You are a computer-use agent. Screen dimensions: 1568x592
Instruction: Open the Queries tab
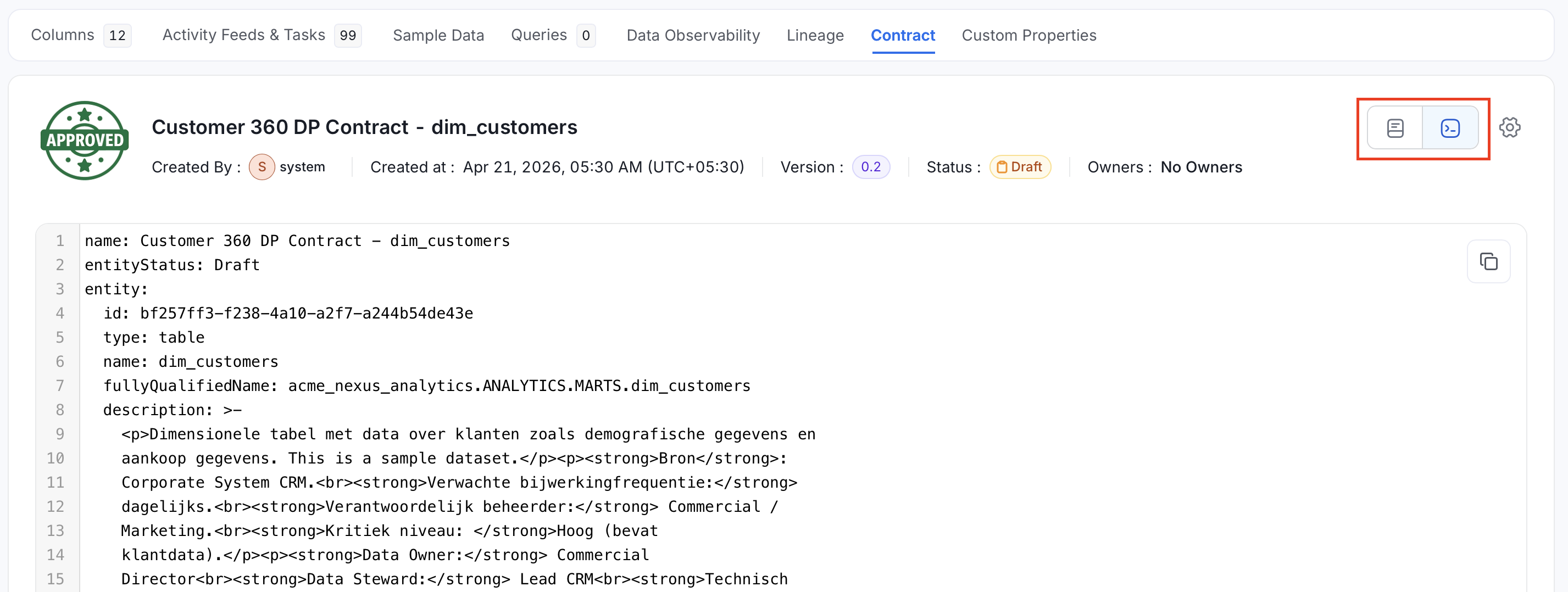(x=553, y=35)
